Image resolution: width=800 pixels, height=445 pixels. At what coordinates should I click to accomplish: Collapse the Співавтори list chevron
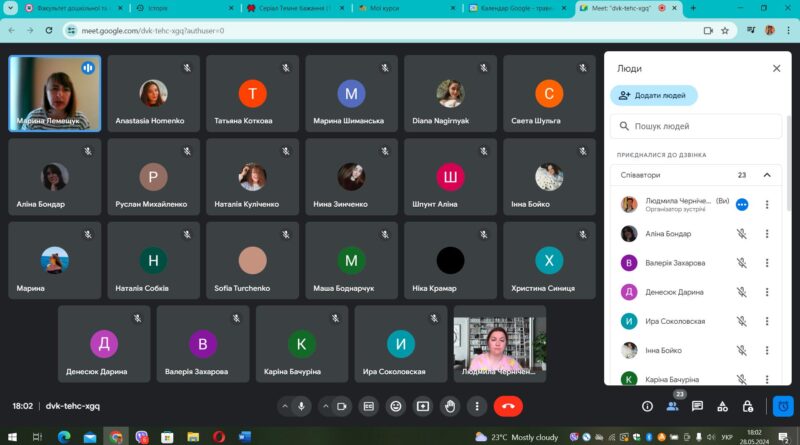pos(767,175)
